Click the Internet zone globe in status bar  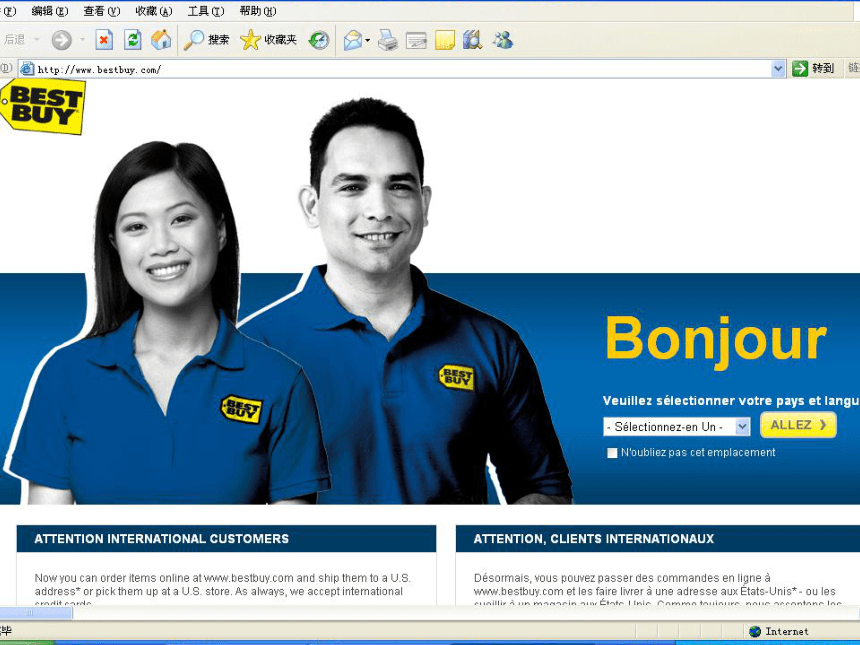point(755,631)
